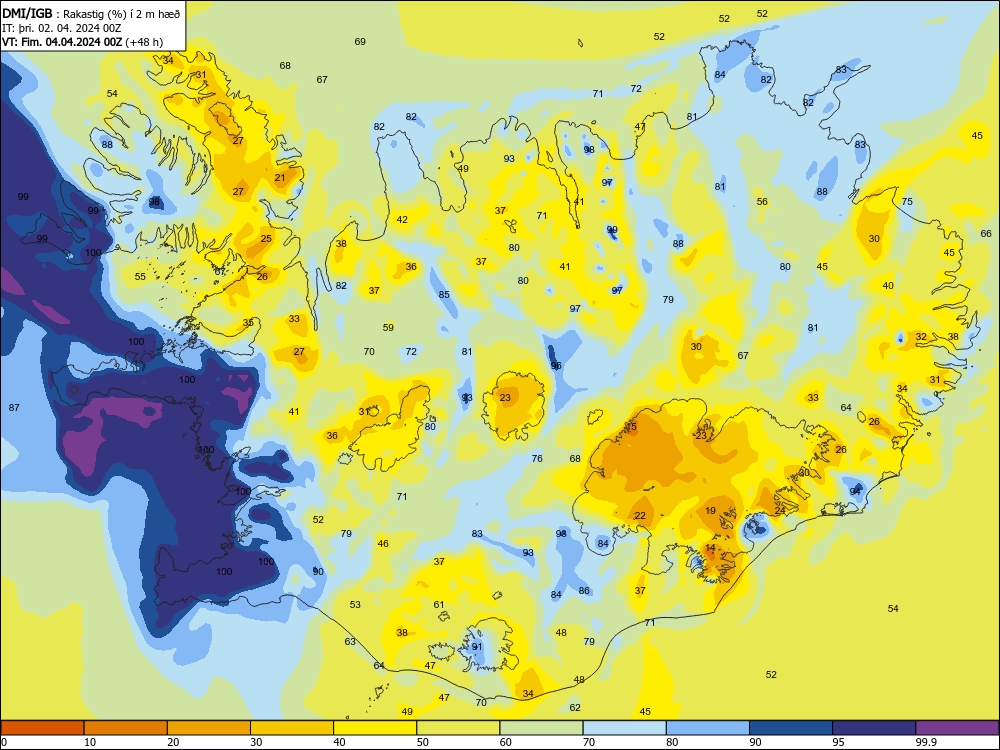Viewport: 1000px width, 750px height.
Task: Click the 60–70 pale green legend swatch
Action: coord(541,728)
